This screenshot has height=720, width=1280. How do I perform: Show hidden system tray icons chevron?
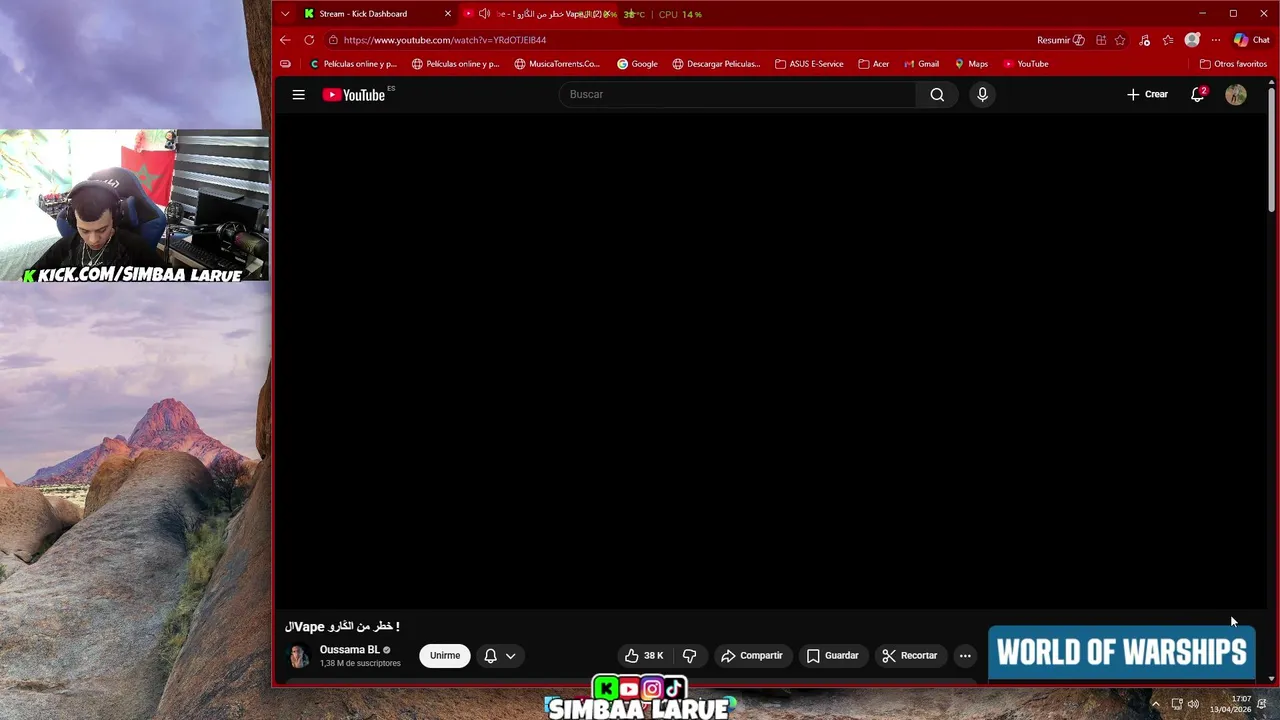1155,704
